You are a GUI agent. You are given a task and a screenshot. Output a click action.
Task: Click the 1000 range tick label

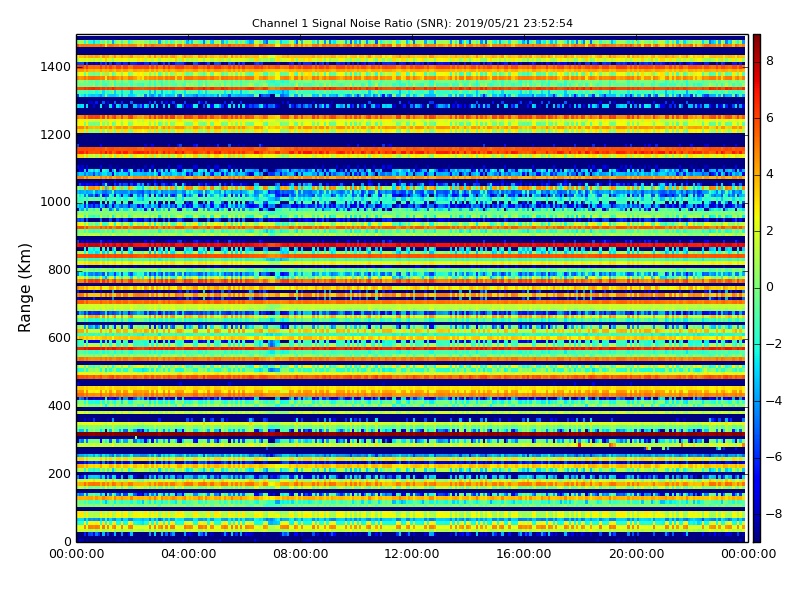(x=56, y=202)
